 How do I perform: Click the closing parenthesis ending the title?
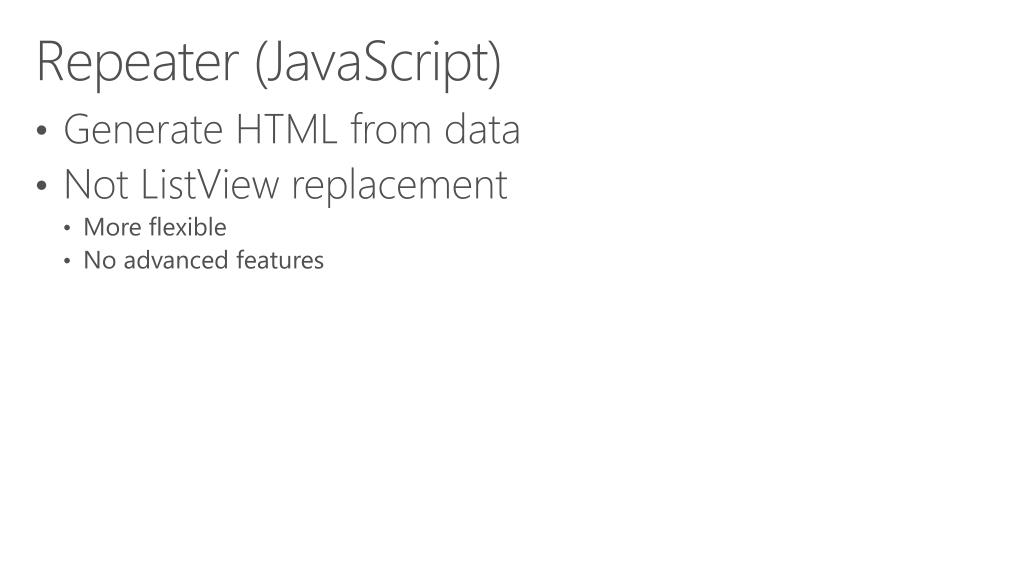click(x=494, y=62)
